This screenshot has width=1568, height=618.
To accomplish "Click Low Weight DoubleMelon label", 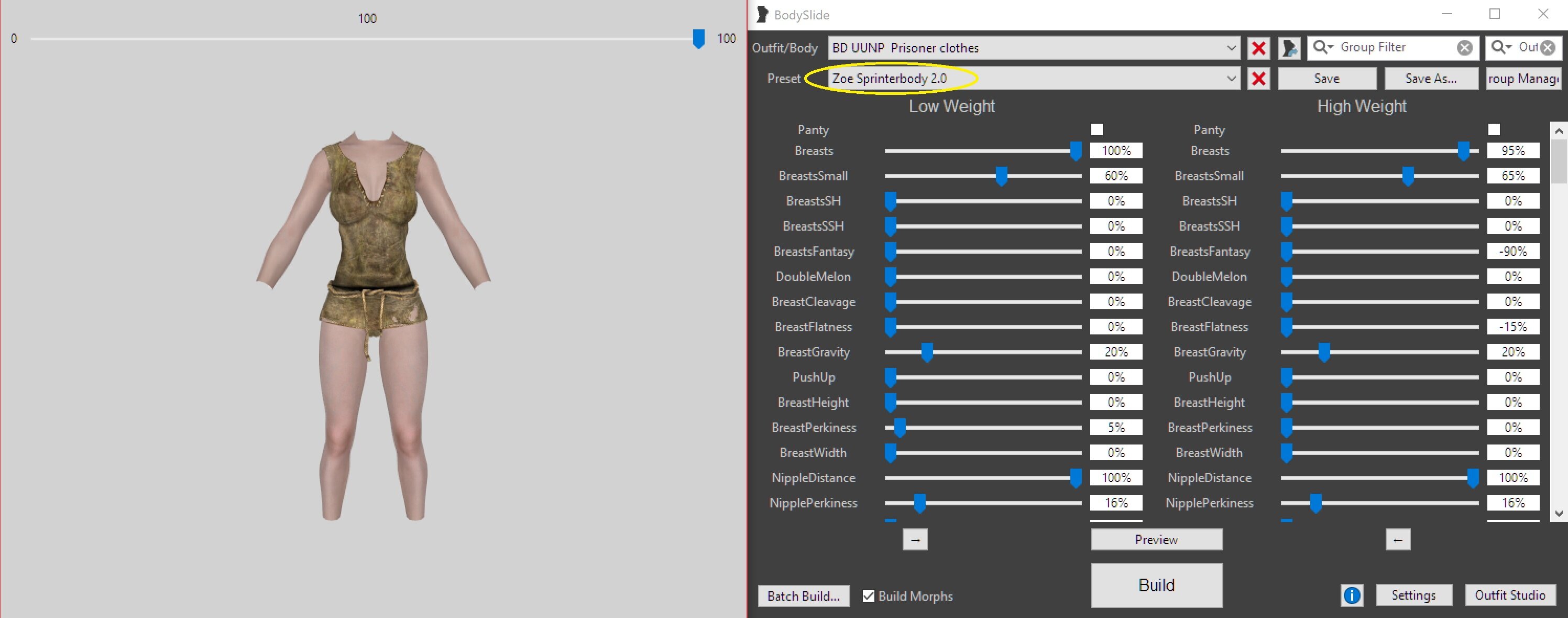I will tap(813, 276).
